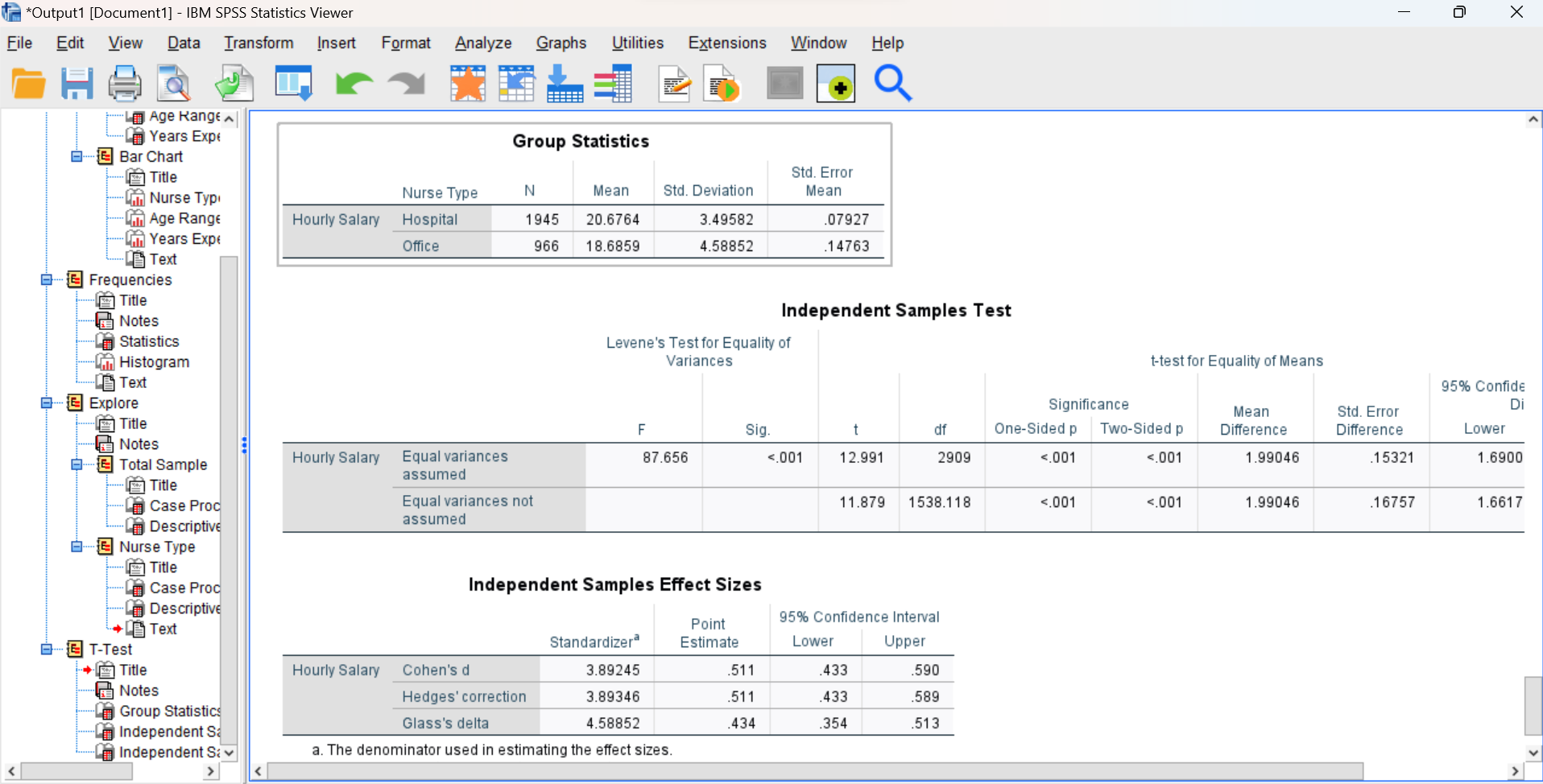This screenshot has height=784, width=1543.
Task: Click the pencil-and-page editor toolbar icon
Action: (674, 84)
